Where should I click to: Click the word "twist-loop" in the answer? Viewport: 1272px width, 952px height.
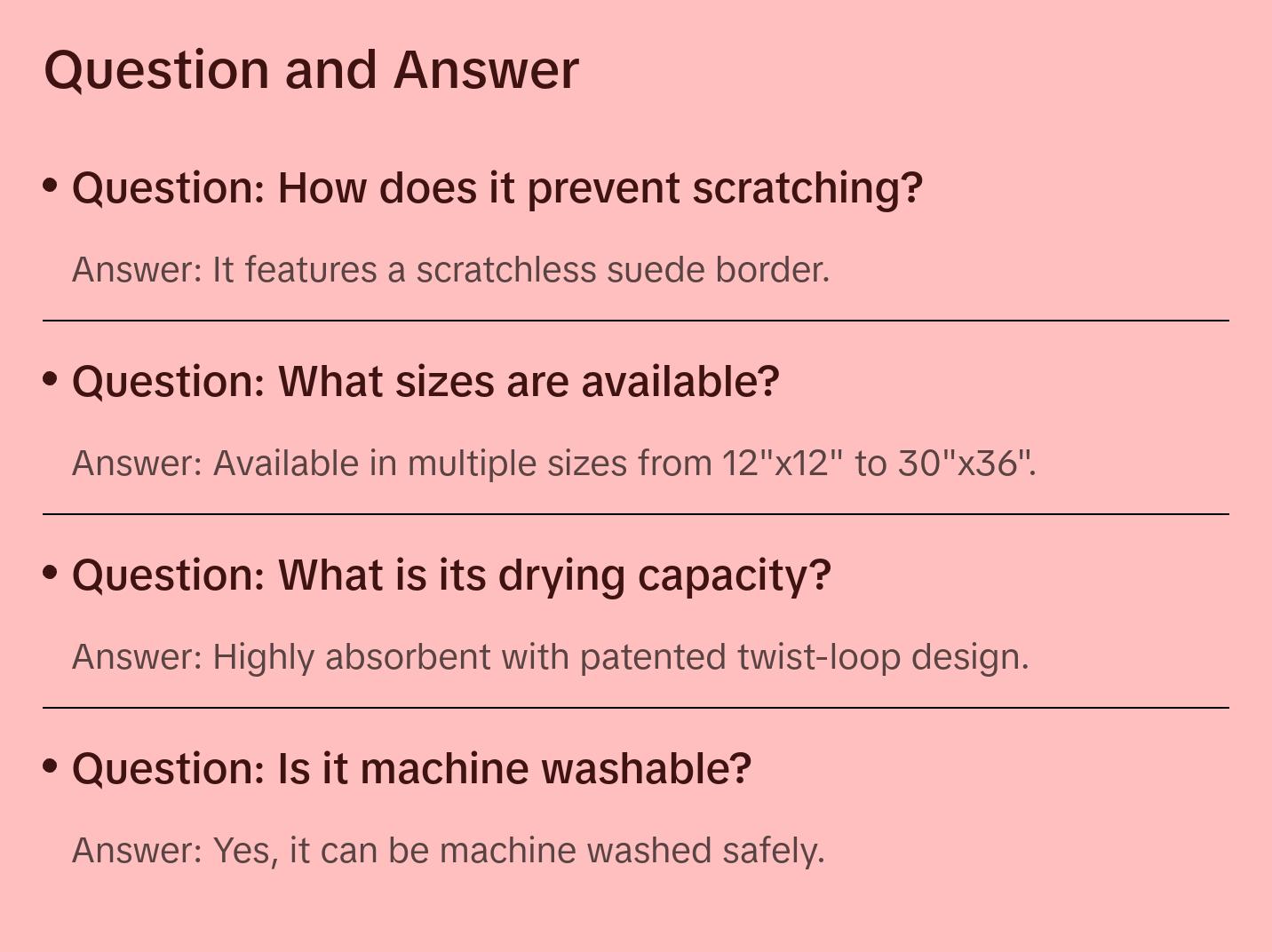pyautogui.click(x=818, y=657)
